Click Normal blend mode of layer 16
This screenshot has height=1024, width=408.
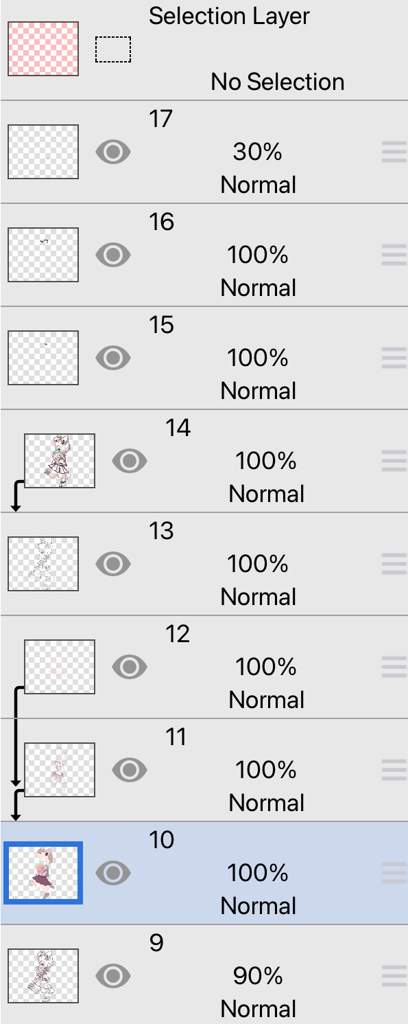259,287
